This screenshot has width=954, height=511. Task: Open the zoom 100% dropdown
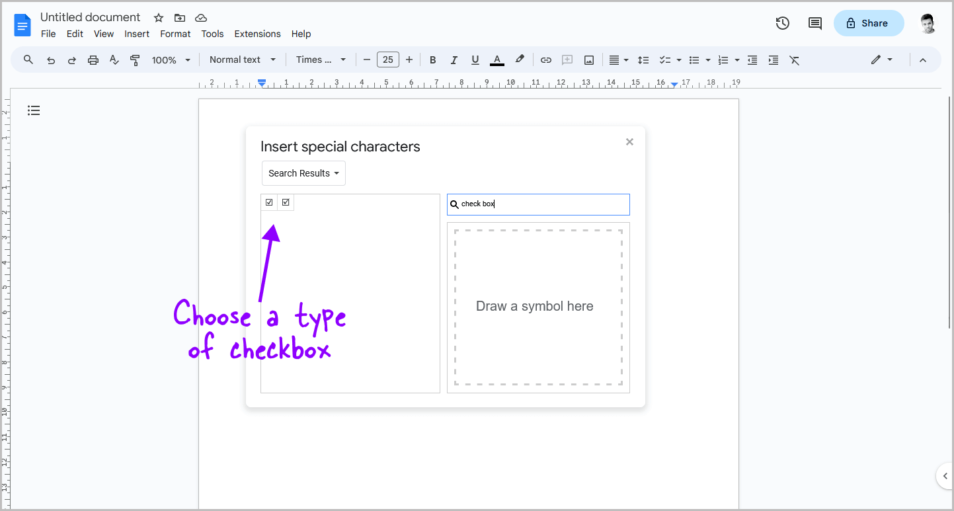pos(171,60)
